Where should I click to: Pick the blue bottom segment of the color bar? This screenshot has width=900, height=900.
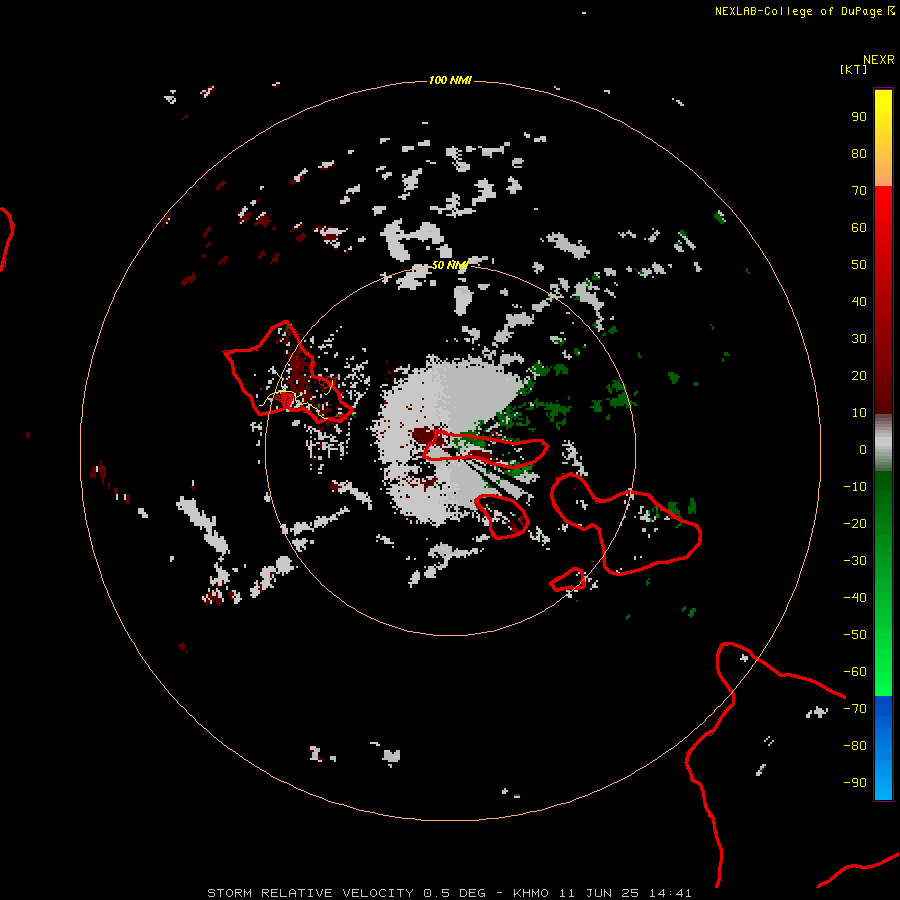point(883,748)
